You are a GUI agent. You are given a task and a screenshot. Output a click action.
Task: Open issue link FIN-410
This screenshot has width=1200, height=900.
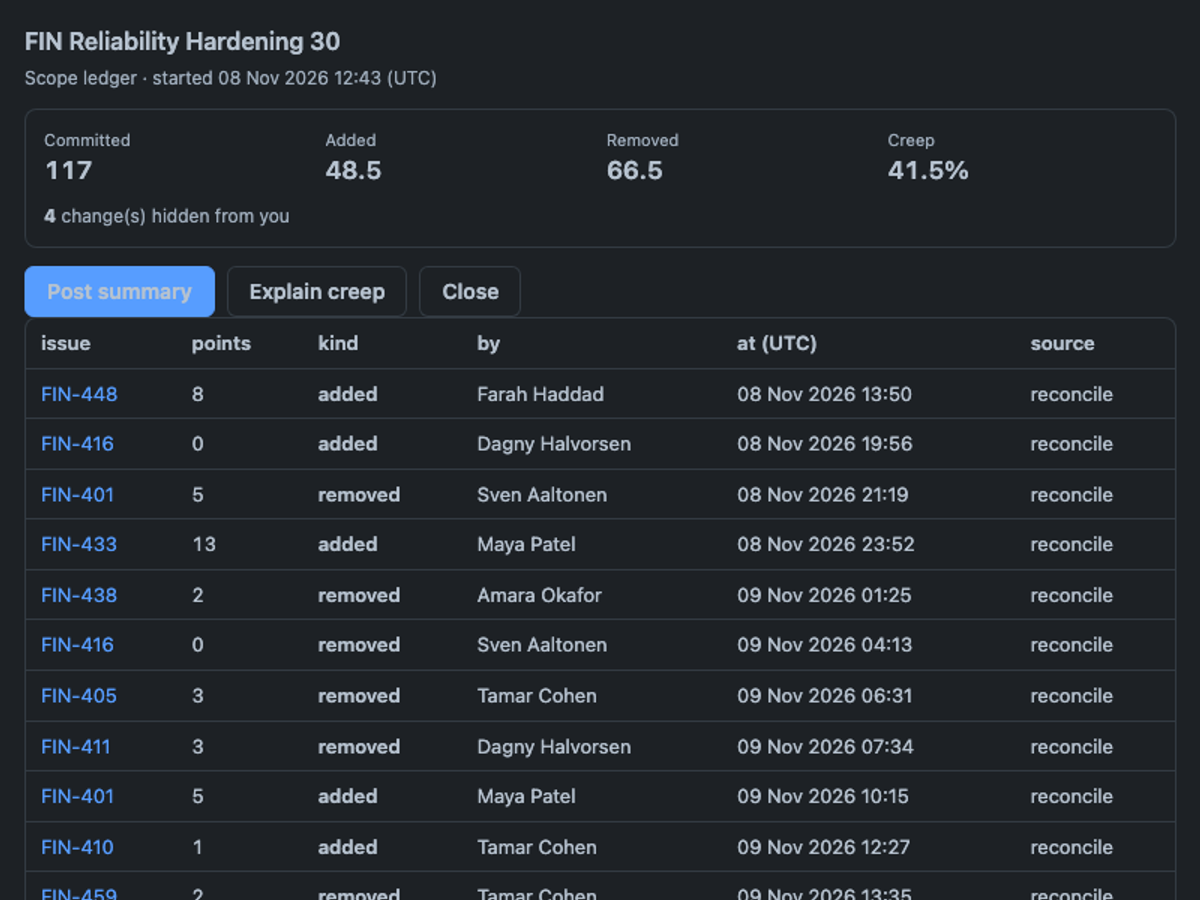tap(77, 847)
